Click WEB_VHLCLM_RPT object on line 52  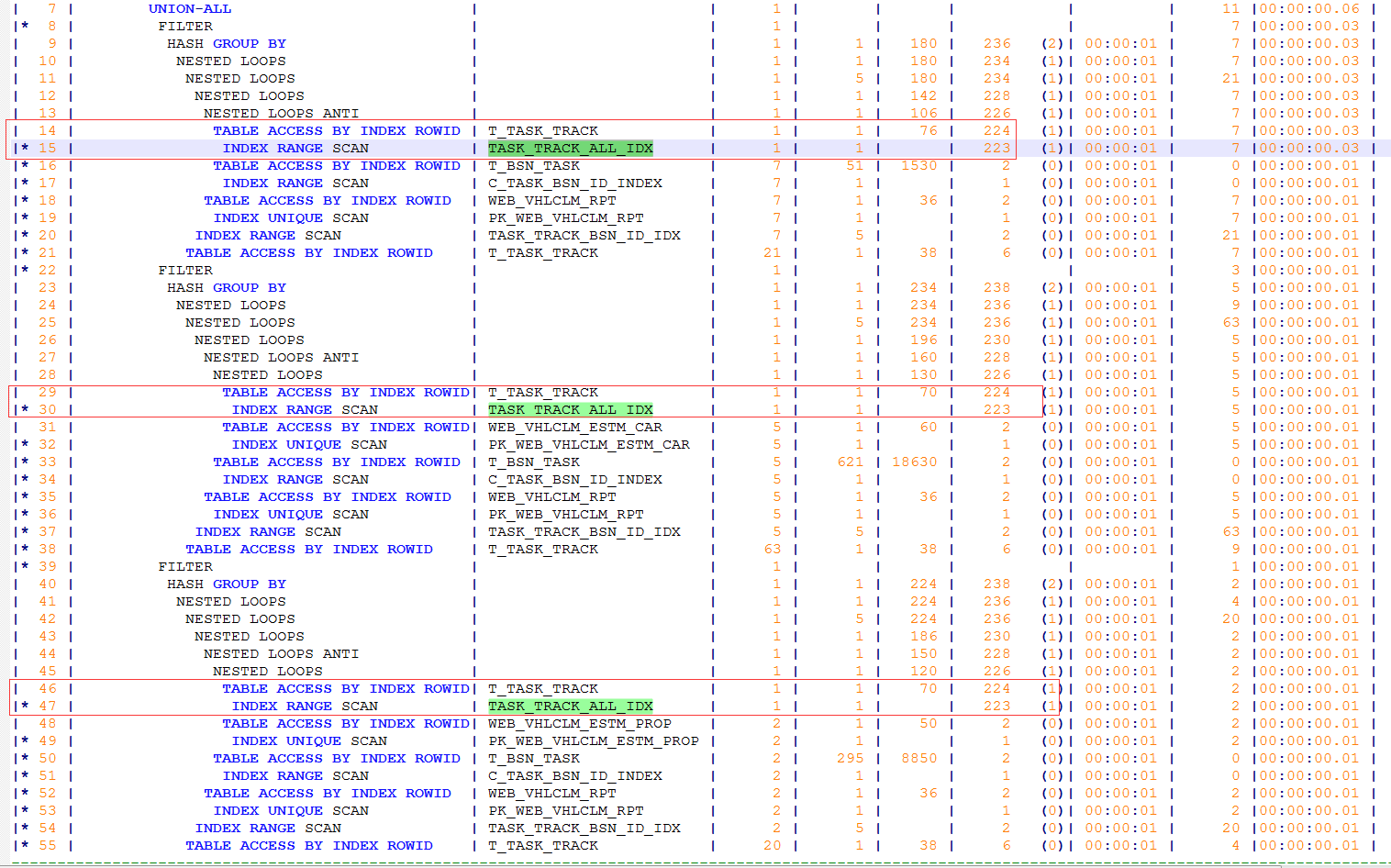(x=552, y=794)
